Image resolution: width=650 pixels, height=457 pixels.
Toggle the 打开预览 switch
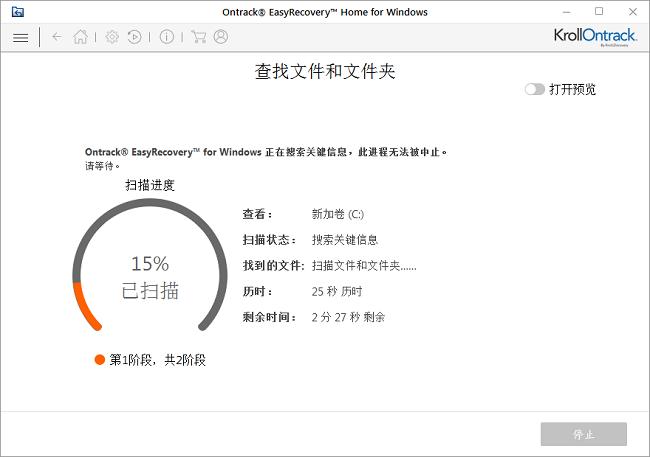point(534,89)
